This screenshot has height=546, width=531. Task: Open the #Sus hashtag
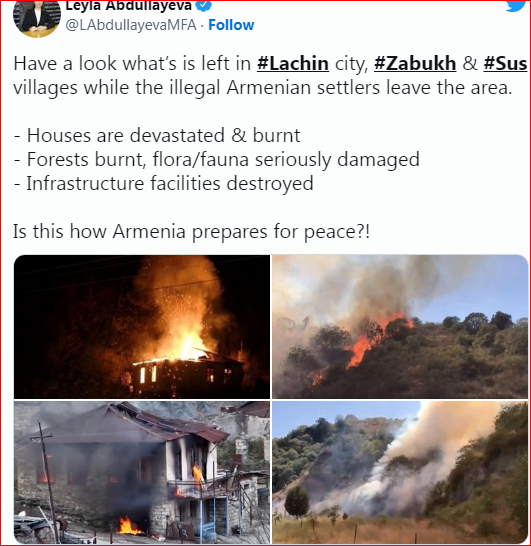pos(505,64)
